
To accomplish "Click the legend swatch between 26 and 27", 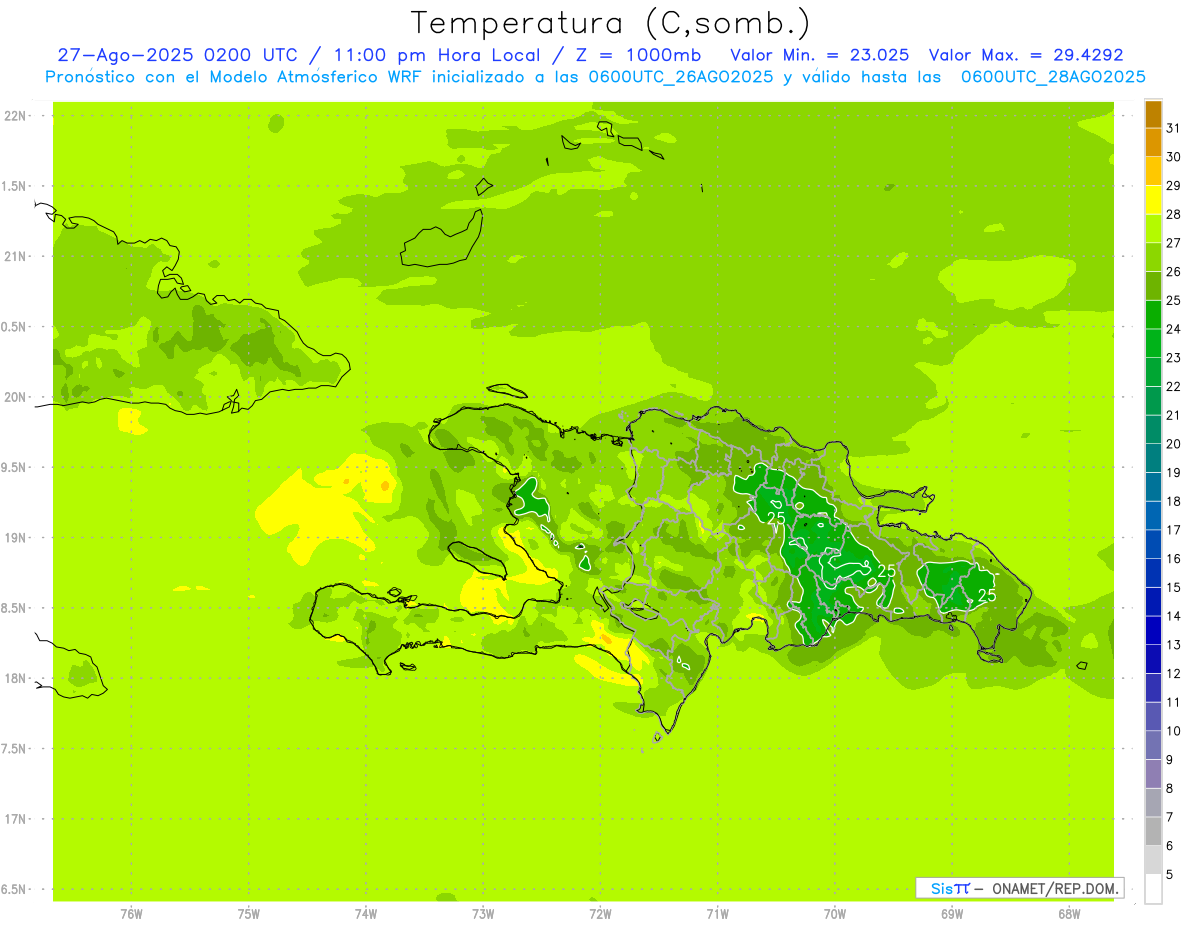I will tap(1153, 258).
